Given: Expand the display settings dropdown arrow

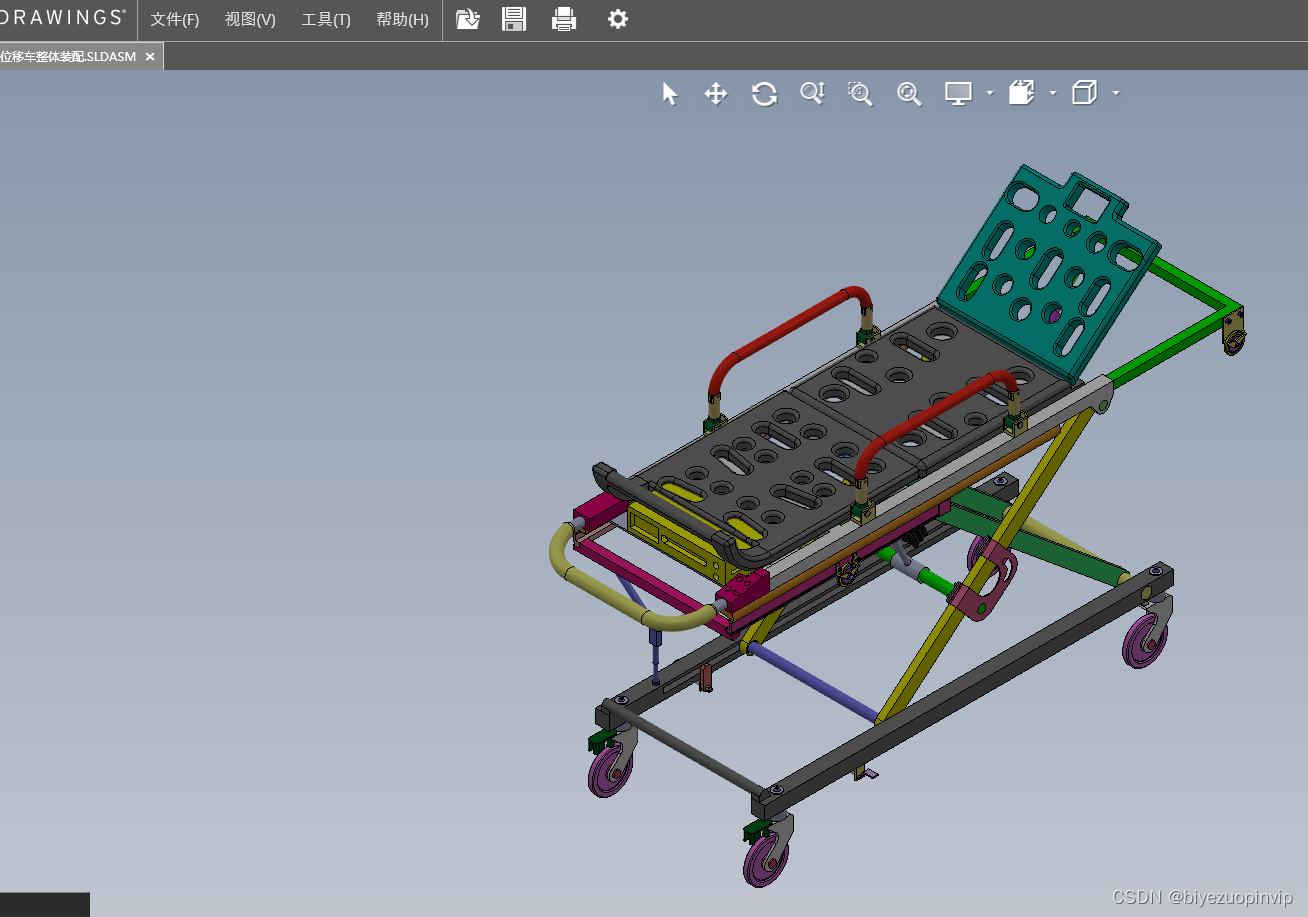Looking at the screenshot, I should point(990,93).
